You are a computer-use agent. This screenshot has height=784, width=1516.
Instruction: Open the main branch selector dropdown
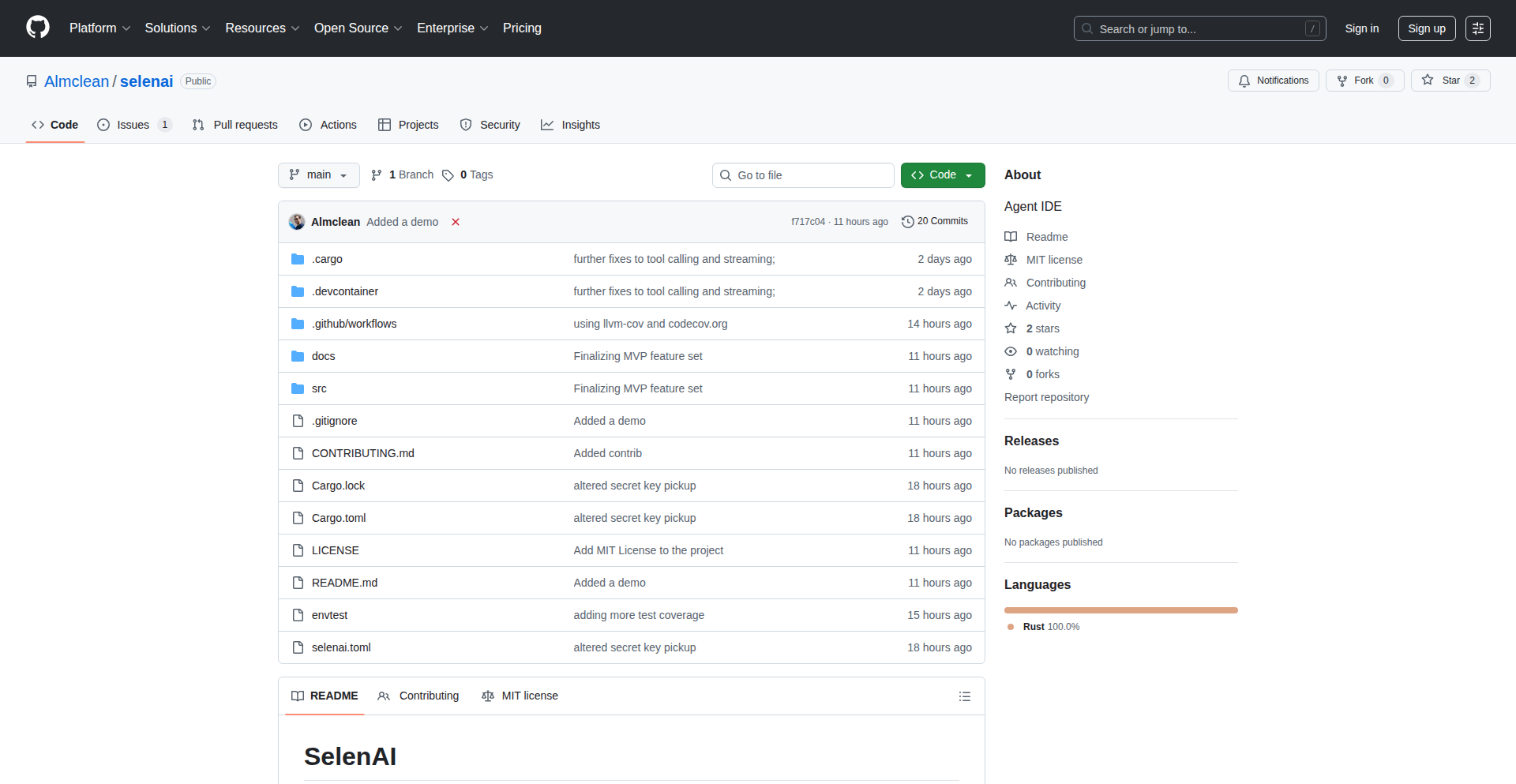pyautogui.click(x=319, y=175)
